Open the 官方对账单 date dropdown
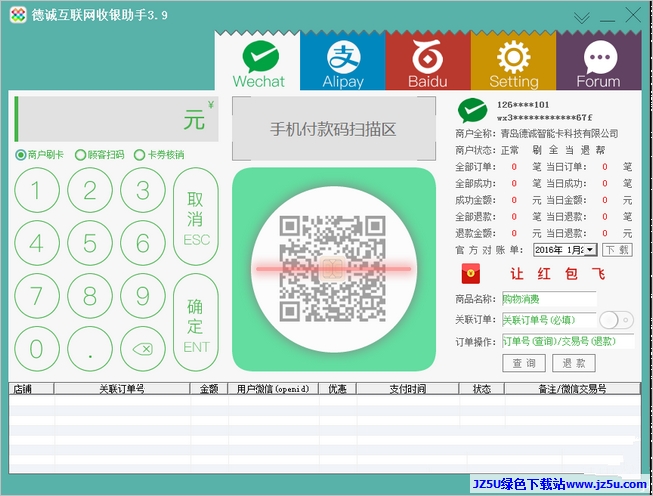Image resolution: width=653 pixels, height=496 pixels. point(590,250)
